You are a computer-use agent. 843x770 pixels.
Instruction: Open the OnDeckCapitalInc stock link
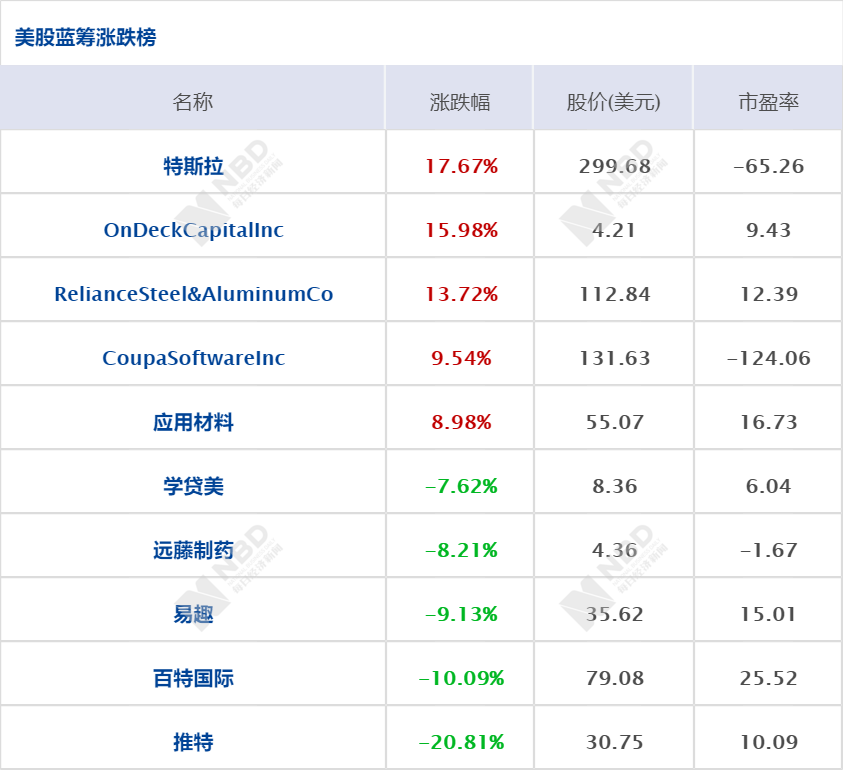[194, 230]
